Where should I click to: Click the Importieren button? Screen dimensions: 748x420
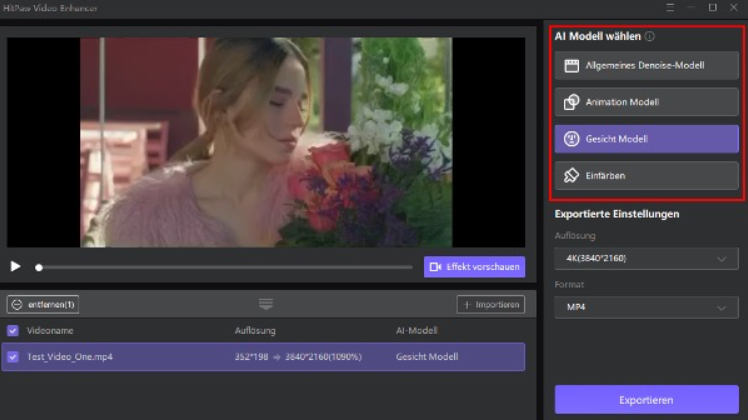pyautogui.click(x=490, y=304)
